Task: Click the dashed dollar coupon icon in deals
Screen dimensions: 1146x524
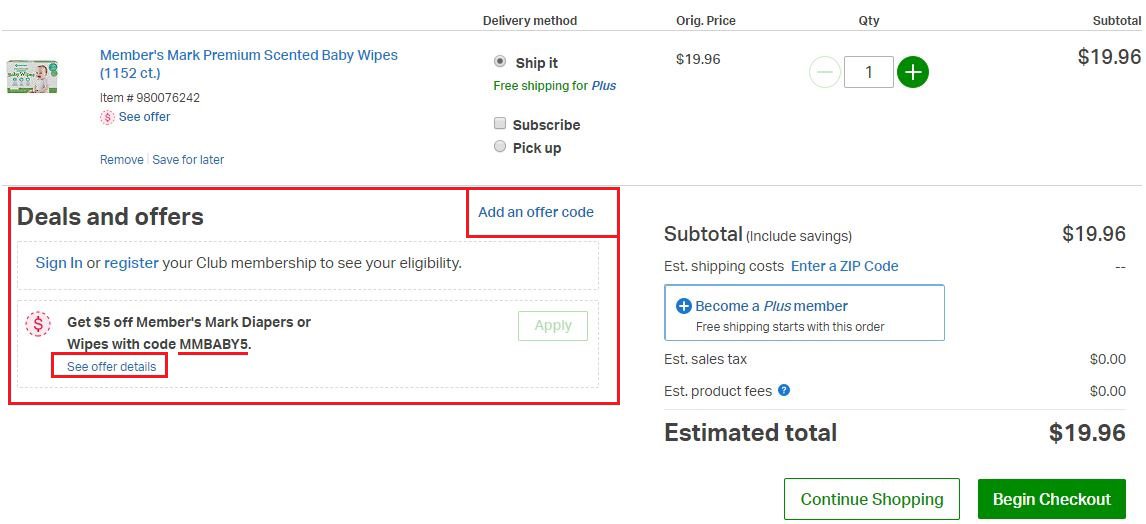Action: click(38, 323)
